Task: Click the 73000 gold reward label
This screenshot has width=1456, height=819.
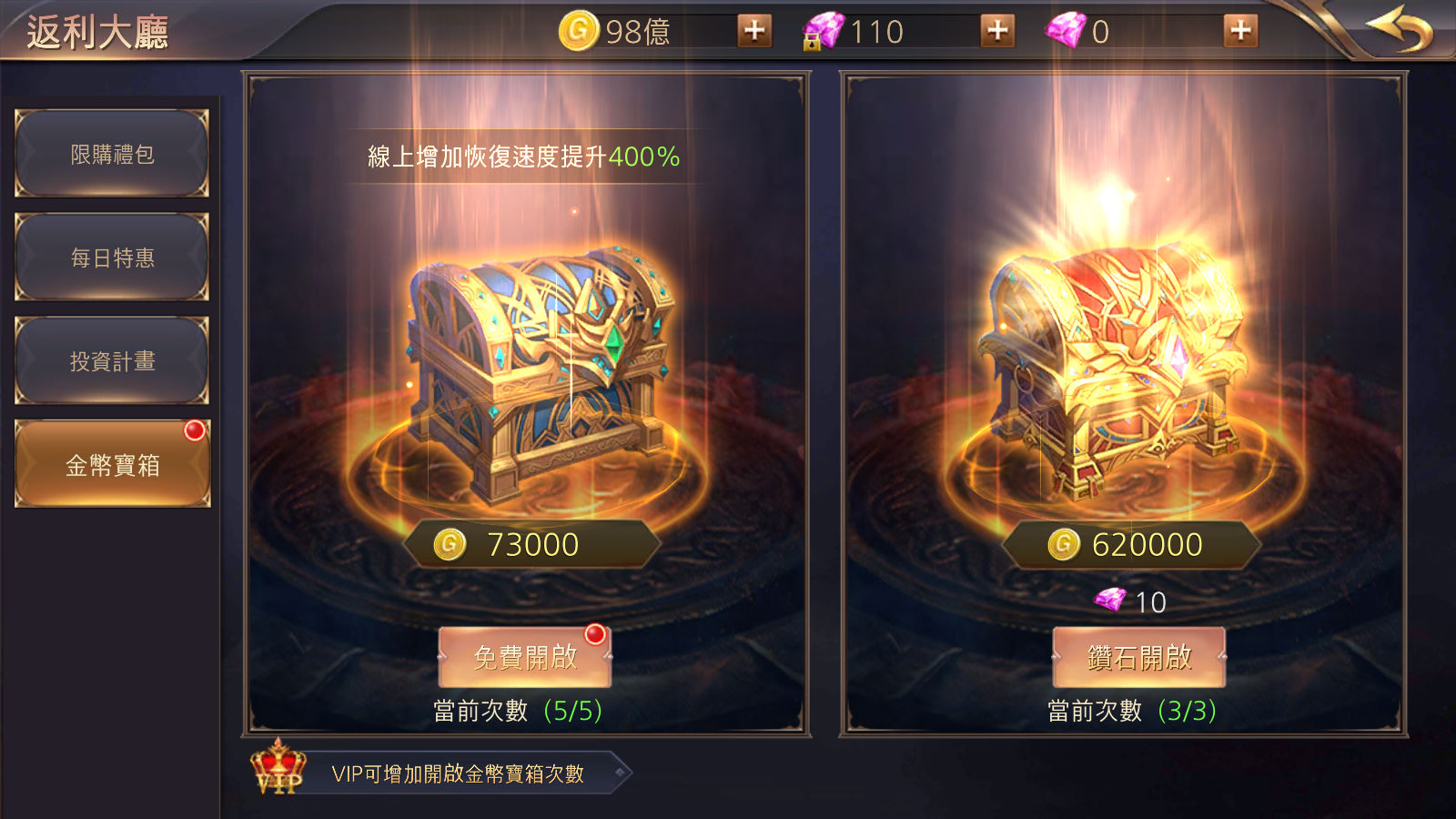Action: coord(531,544)
